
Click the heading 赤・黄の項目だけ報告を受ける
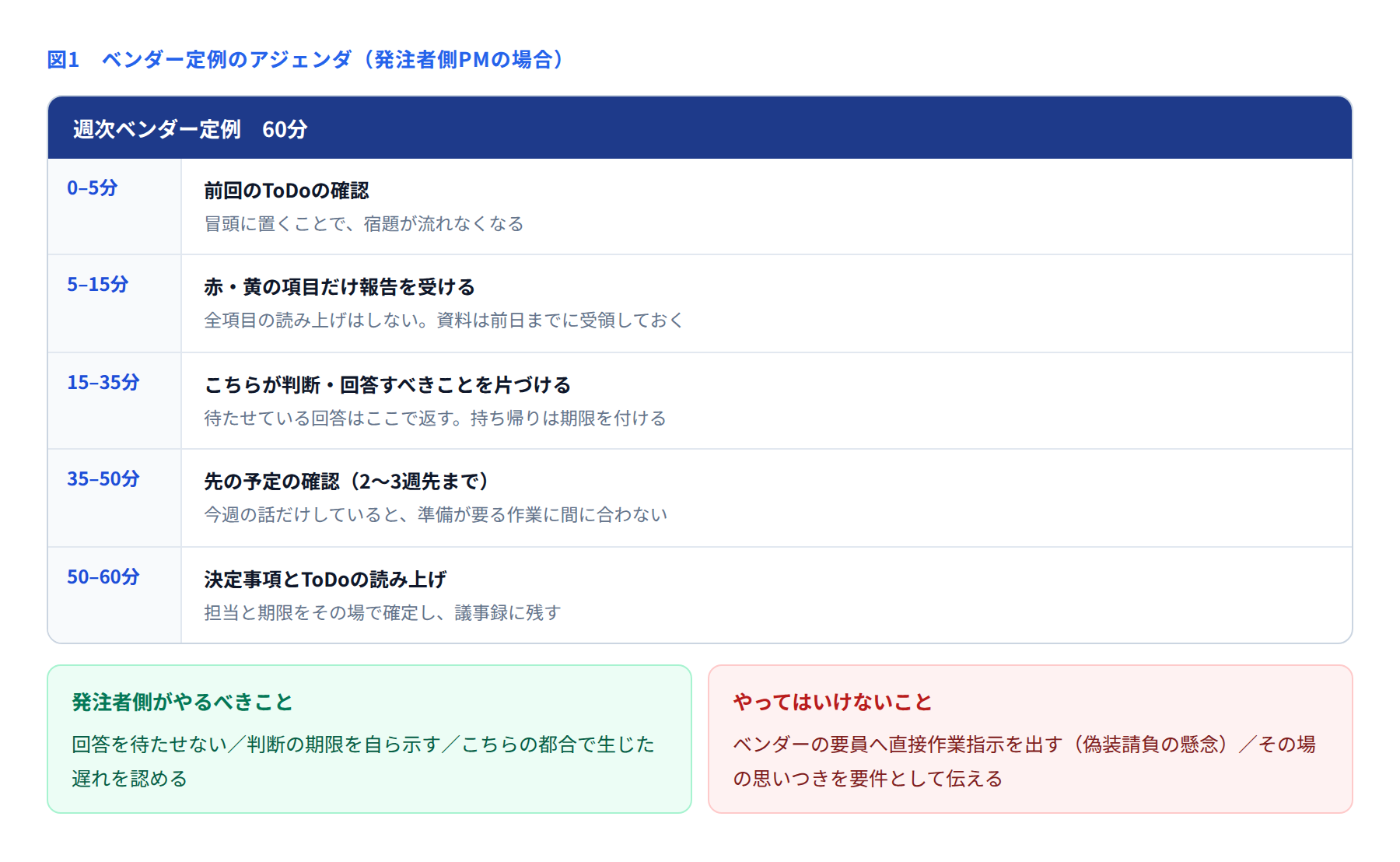click(339, 287)
